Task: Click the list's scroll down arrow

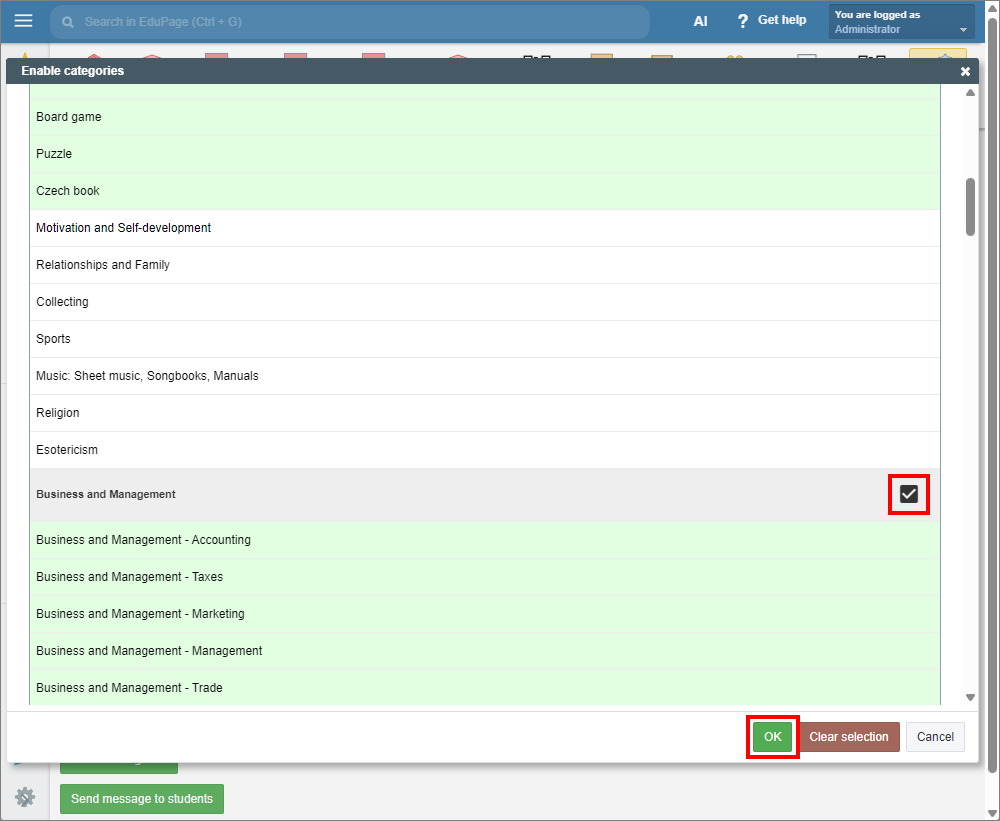Action: (970, 697)
